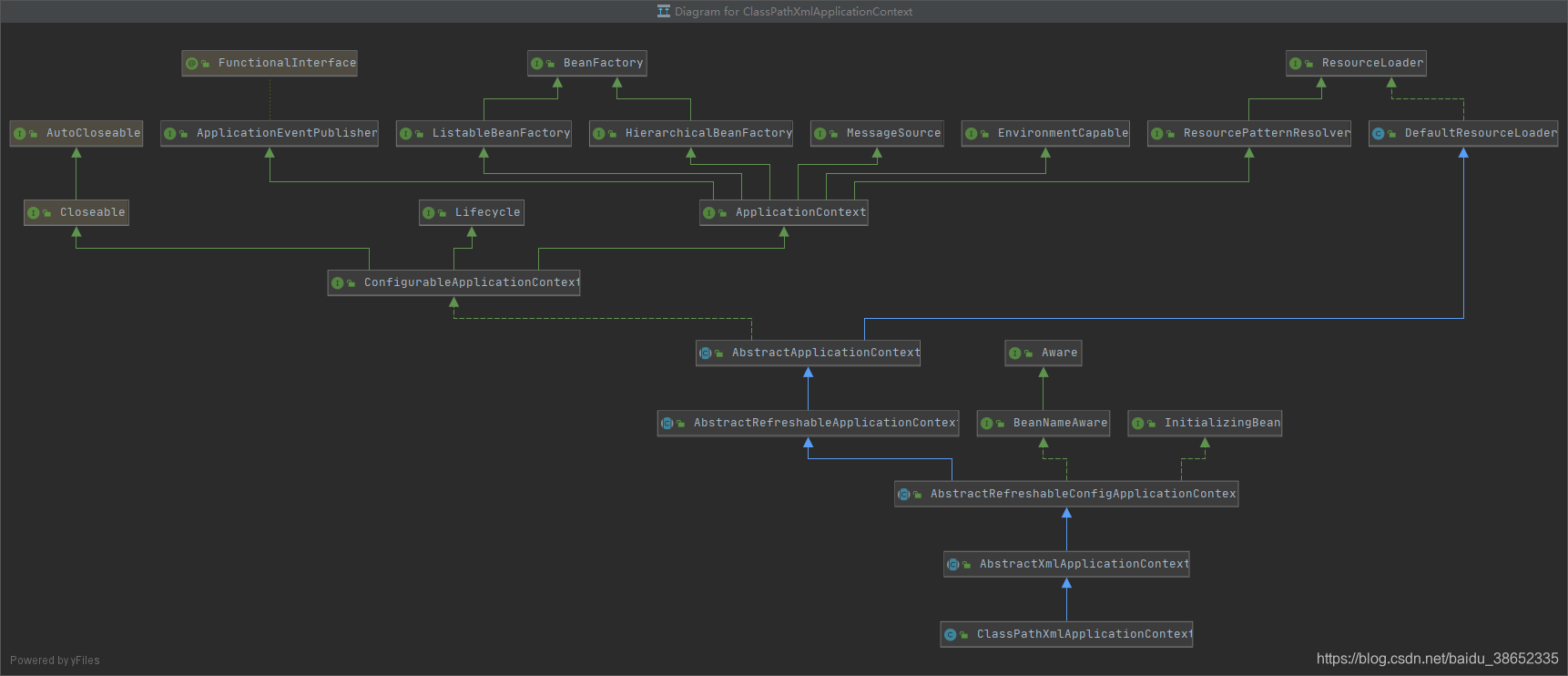Select the MessageSource node label
The image size is (1568, 676).
893,133
